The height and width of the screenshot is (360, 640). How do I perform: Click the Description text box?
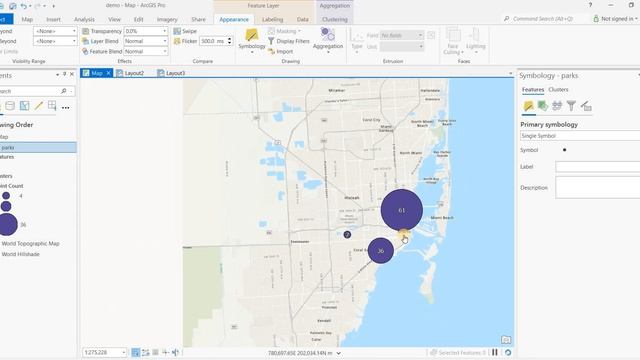pyautogui.click(x=598, y=188)
